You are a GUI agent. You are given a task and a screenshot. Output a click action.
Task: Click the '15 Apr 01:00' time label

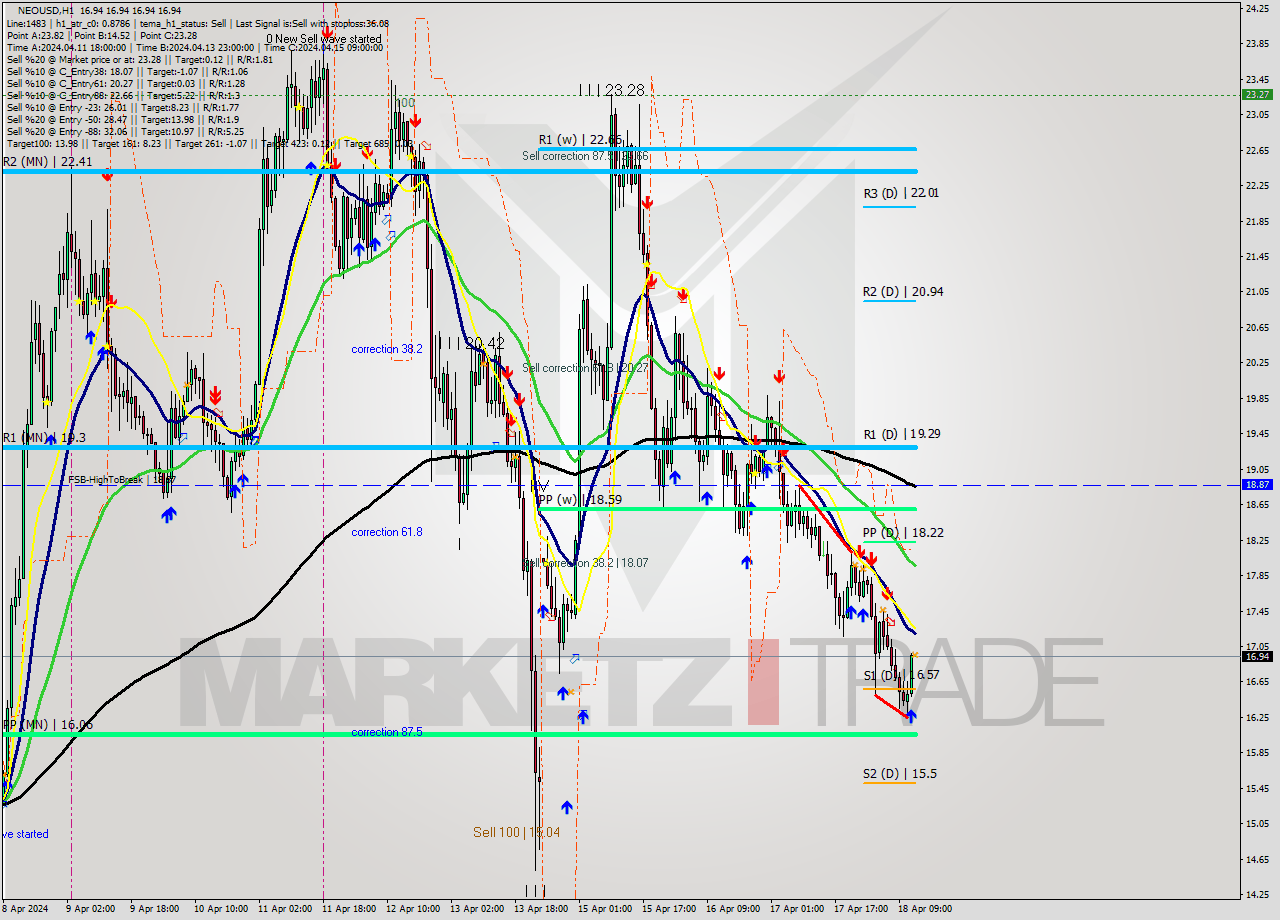(604, 909)
